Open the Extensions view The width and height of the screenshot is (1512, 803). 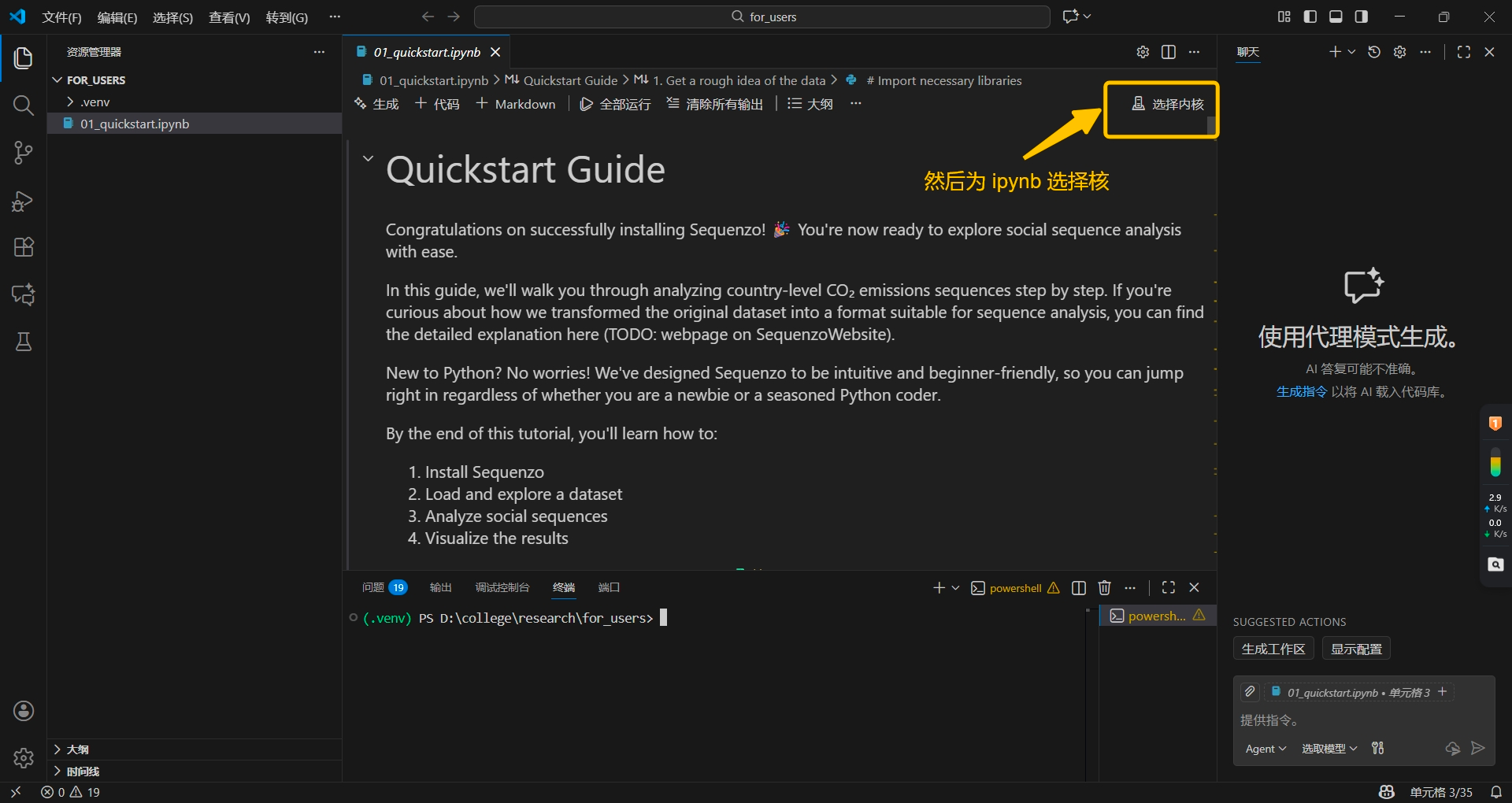tap(24, 247)
